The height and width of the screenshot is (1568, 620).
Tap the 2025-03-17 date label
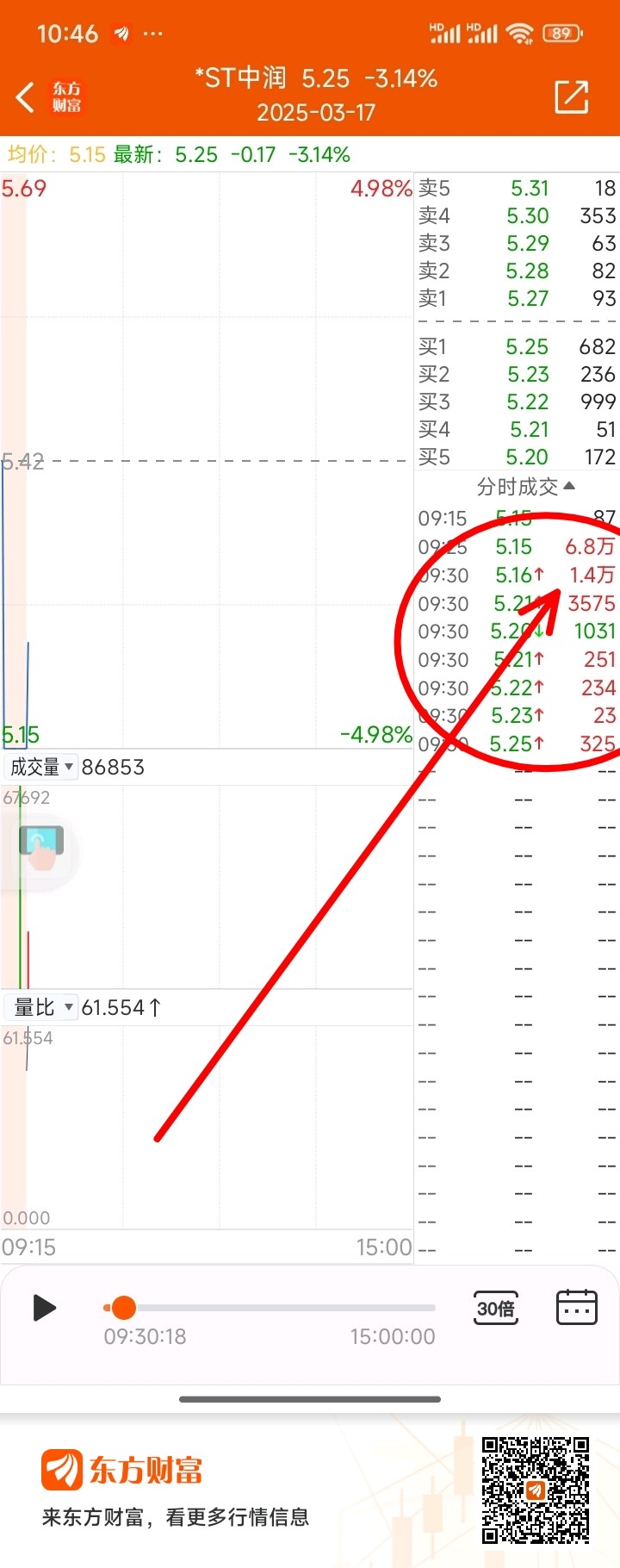316,113
